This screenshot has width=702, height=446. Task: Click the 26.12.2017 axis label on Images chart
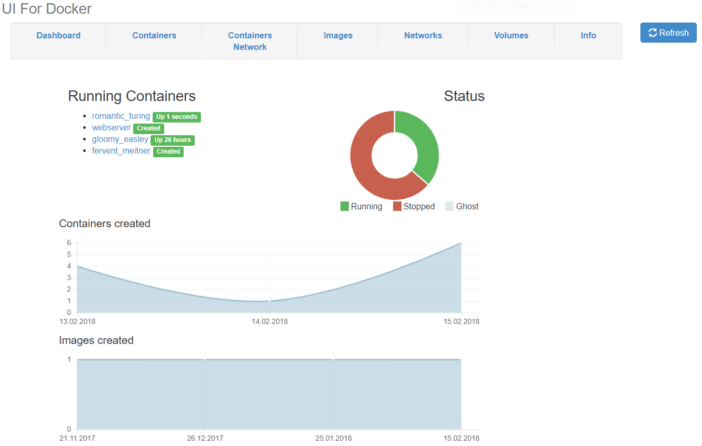pos(205,438)
